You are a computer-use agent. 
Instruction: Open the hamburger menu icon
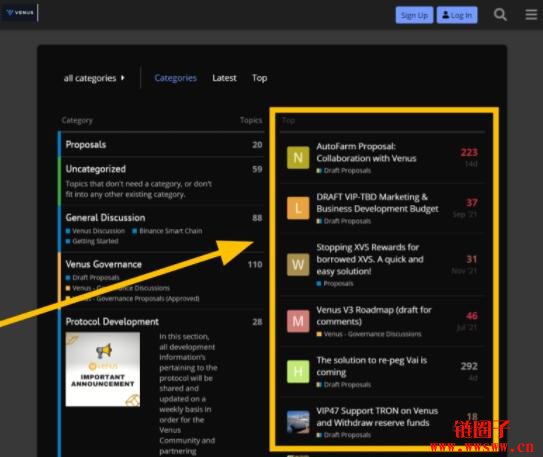pyautogui.click(x=531, y=15)
